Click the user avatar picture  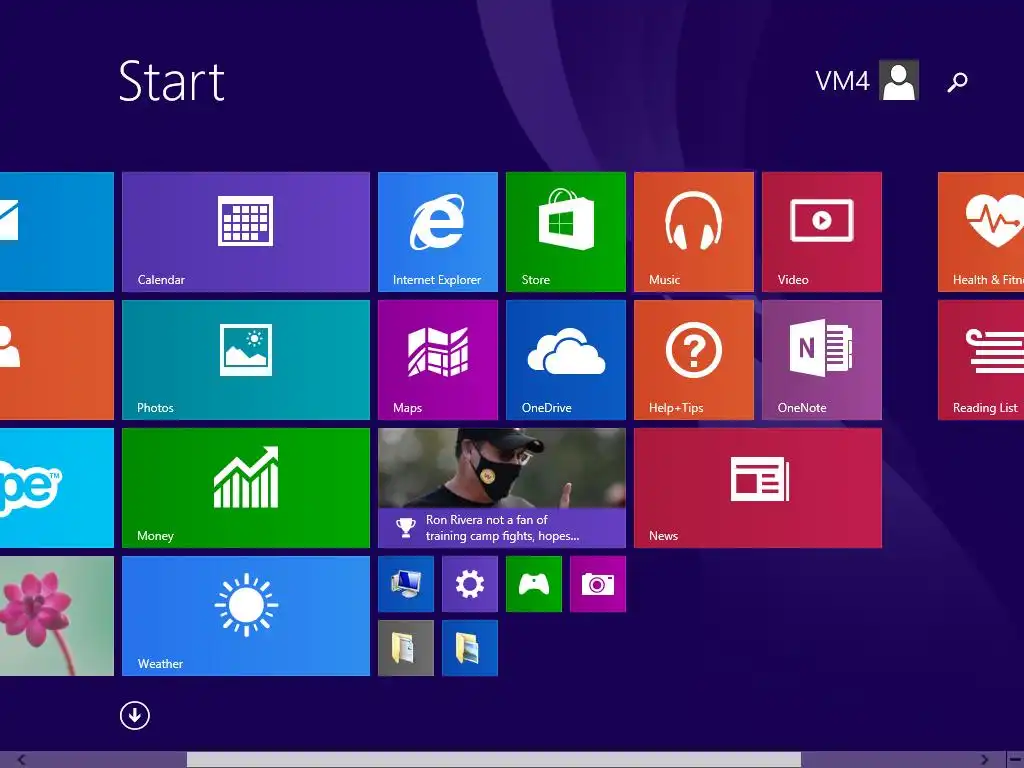pyautogui.click(x=899, y=80)
